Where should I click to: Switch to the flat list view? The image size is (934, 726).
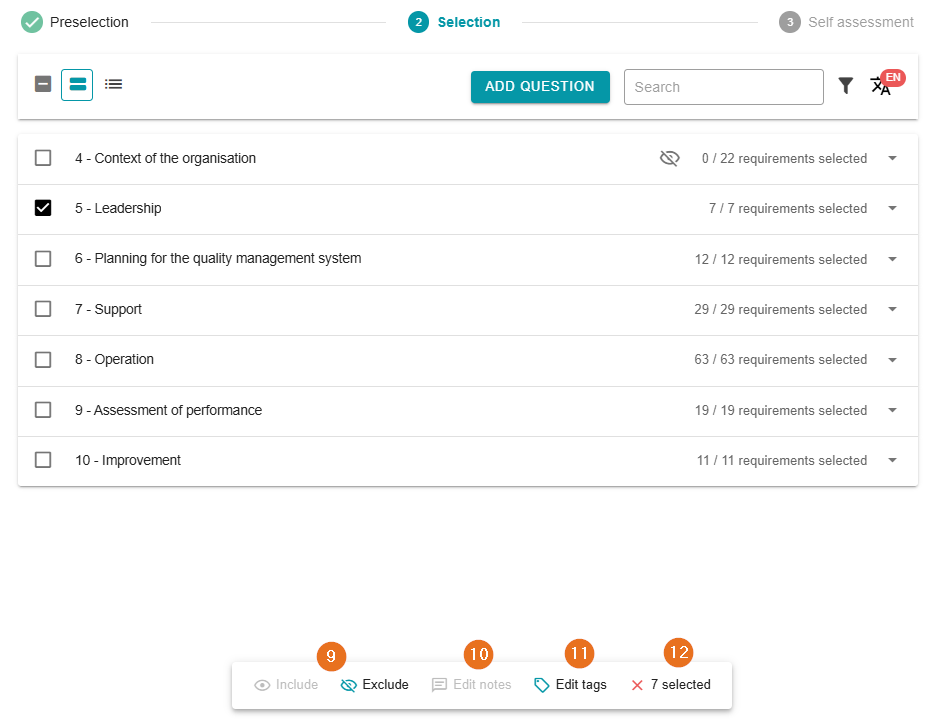point(114,85)
